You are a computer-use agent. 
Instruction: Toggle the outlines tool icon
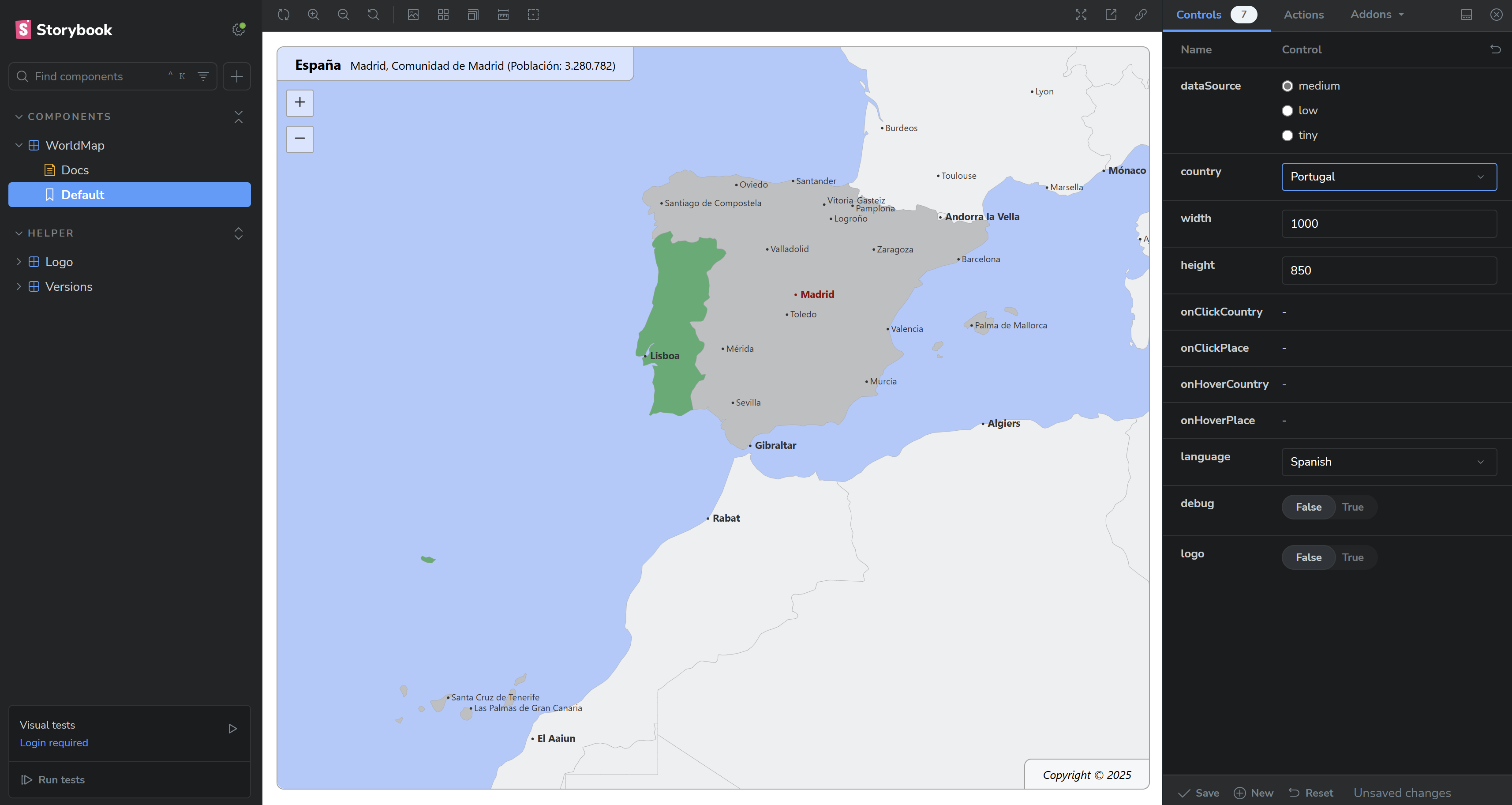(533, 15)
